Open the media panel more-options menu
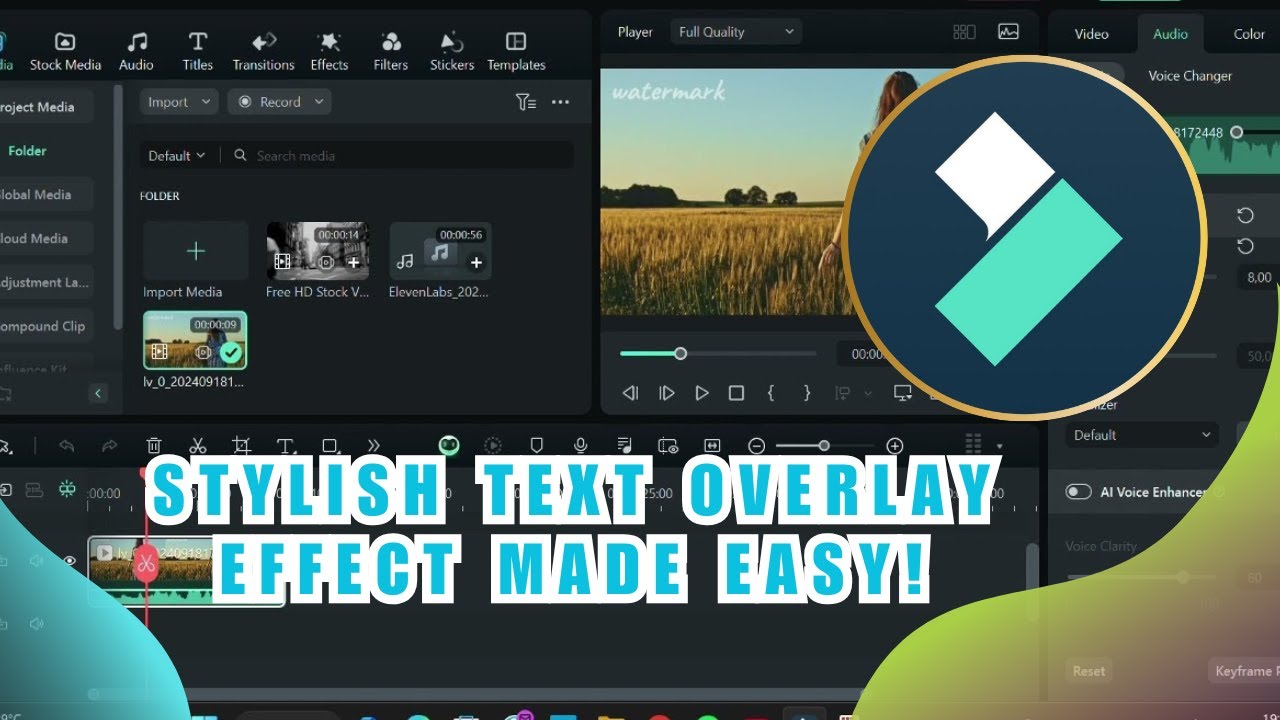The height and width of the screenshot is (720, 1280). (560, 102)
